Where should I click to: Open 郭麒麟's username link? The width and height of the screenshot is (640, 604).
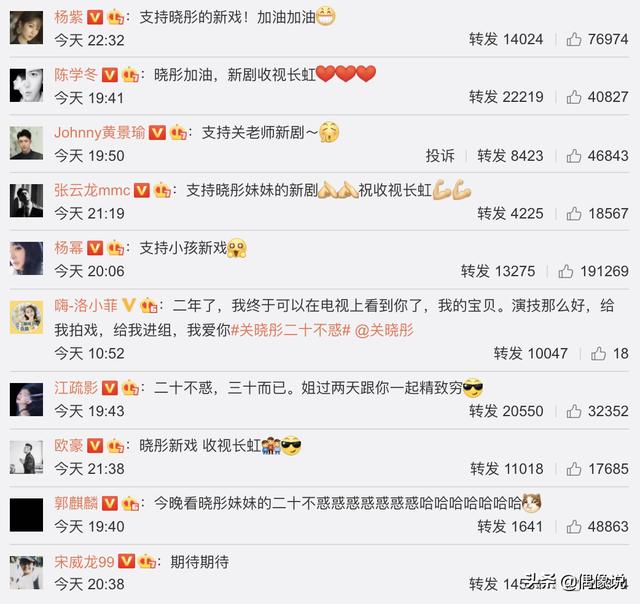coord(76,503)
